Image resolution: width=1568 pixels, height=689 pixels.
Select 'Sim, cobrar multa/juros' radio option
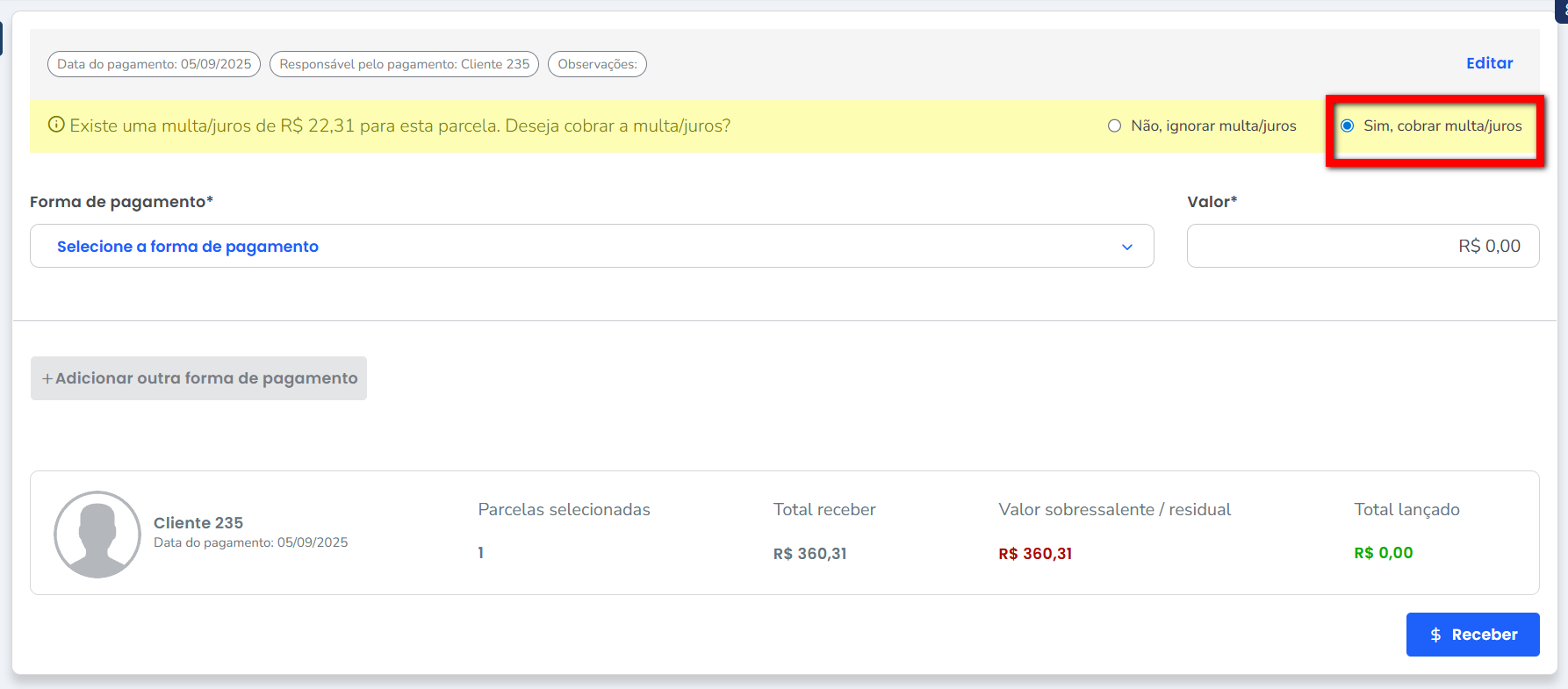(x=1347, y=126)
